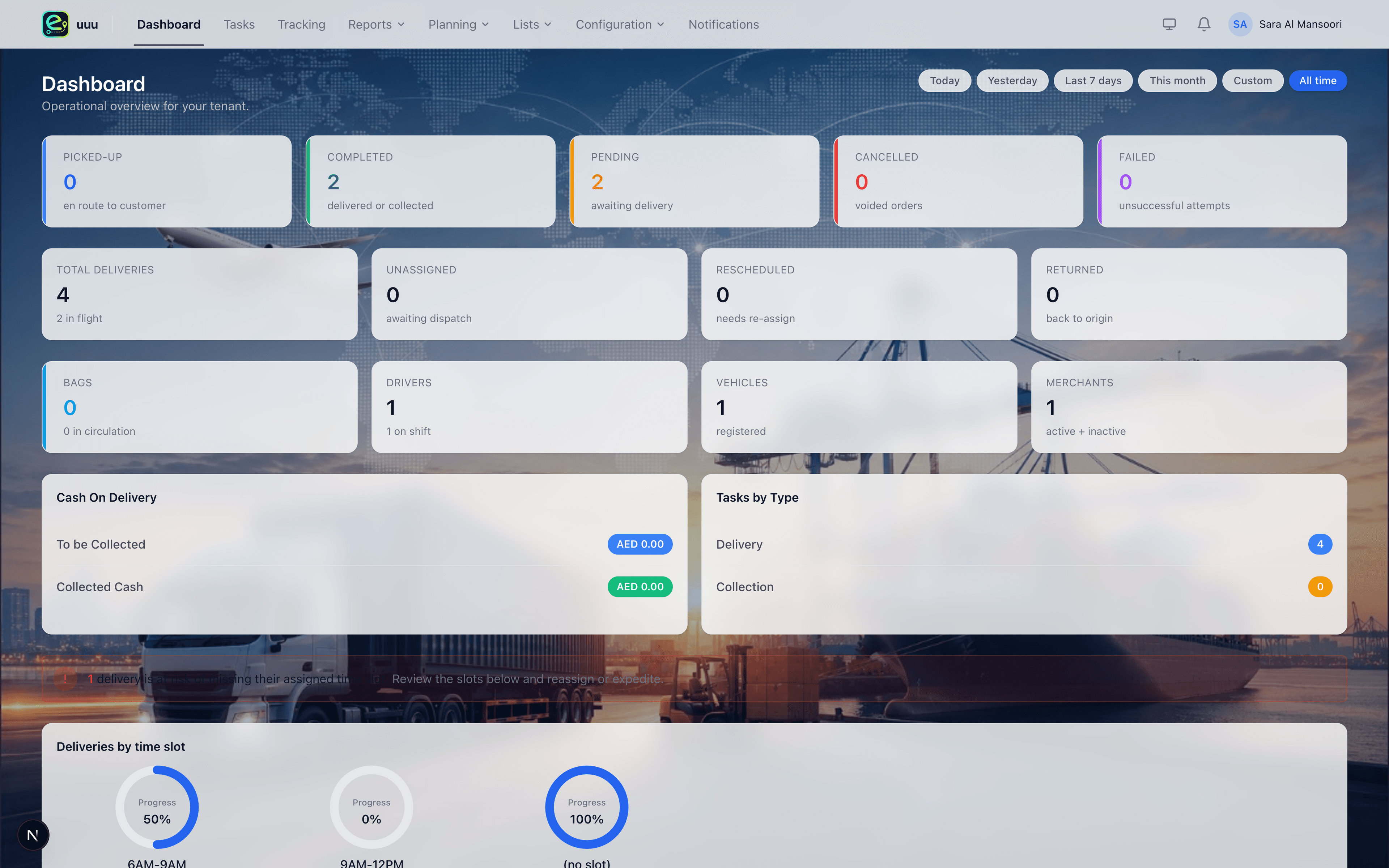Open the Failed stat card
This screenshot has height=868, width=1389.
(1222, 182)
